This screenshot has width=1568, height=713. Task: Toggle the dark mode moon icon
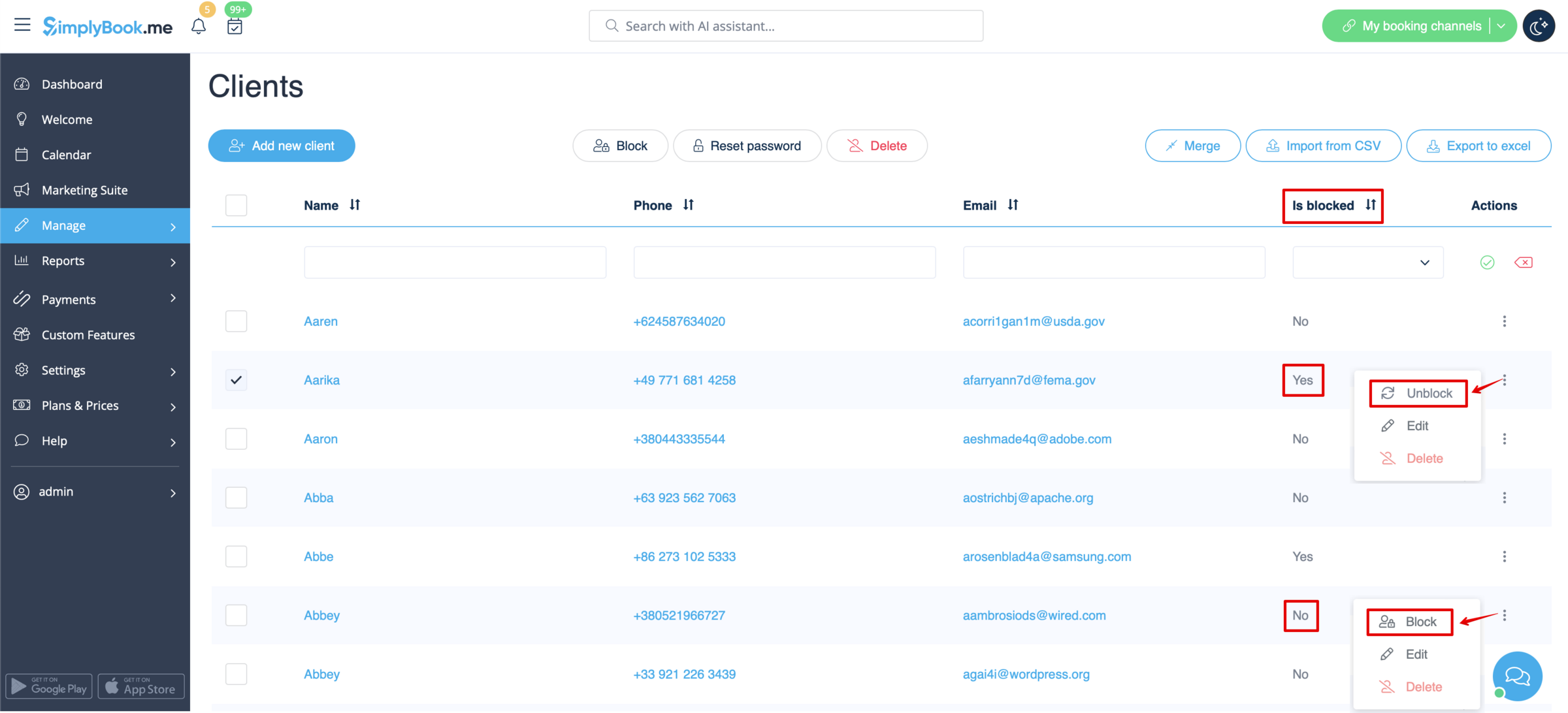point(1539,26)
